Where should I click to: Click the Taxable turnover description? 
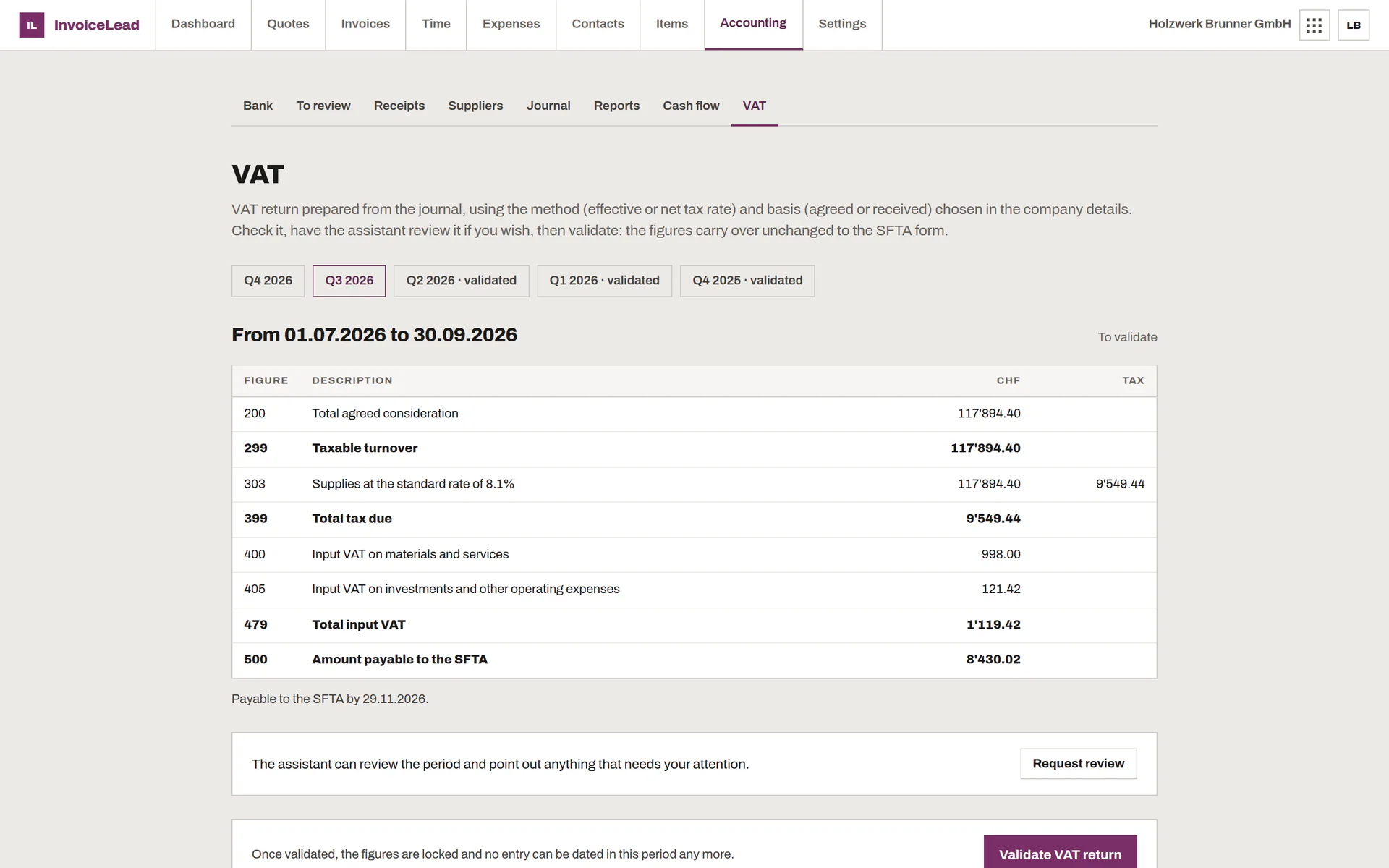click(365, 448)
